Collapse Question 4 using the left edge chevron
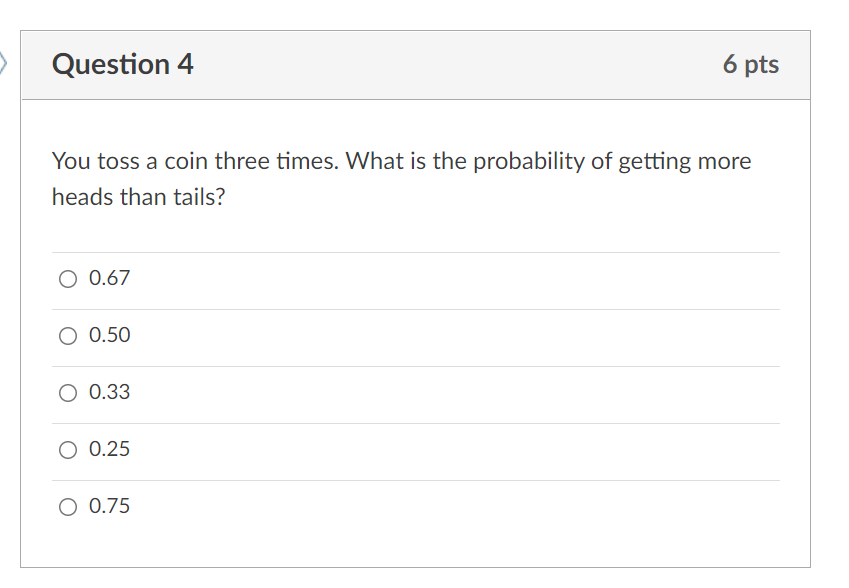The height and width of the screenshot is (588, 849). click(4, 63)
